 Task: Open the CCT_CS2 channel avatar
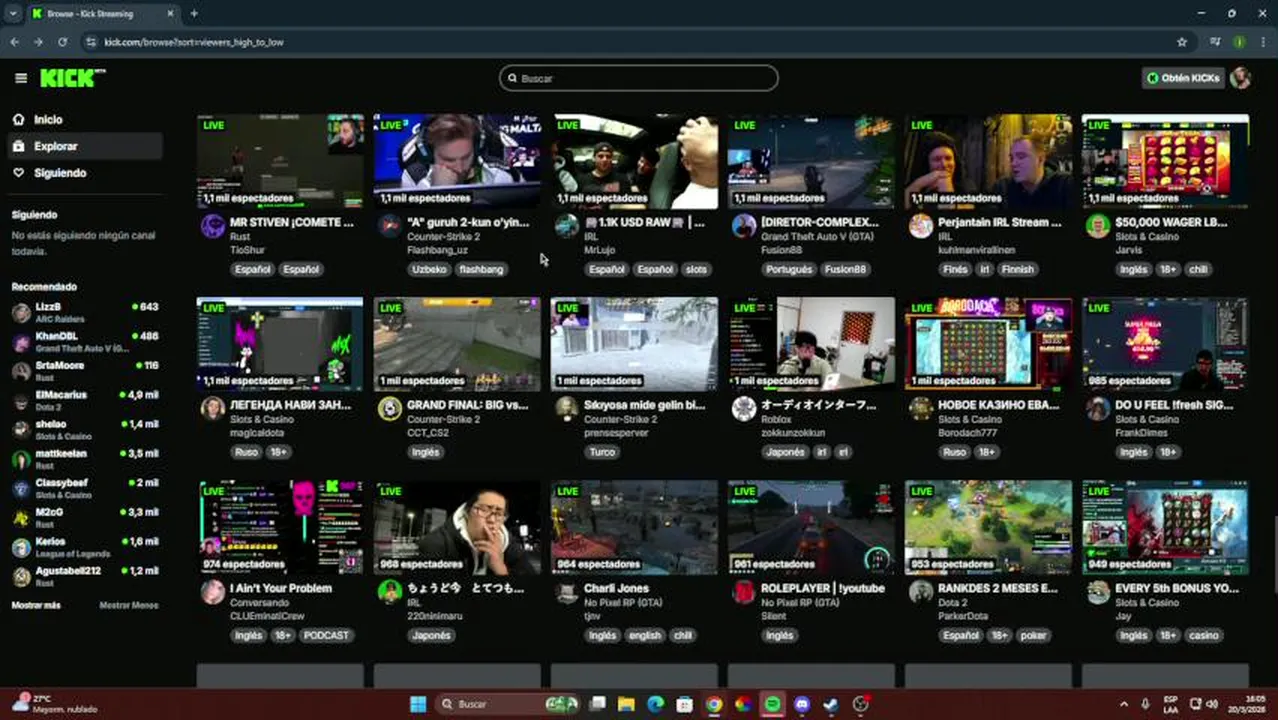click(390, 409)
